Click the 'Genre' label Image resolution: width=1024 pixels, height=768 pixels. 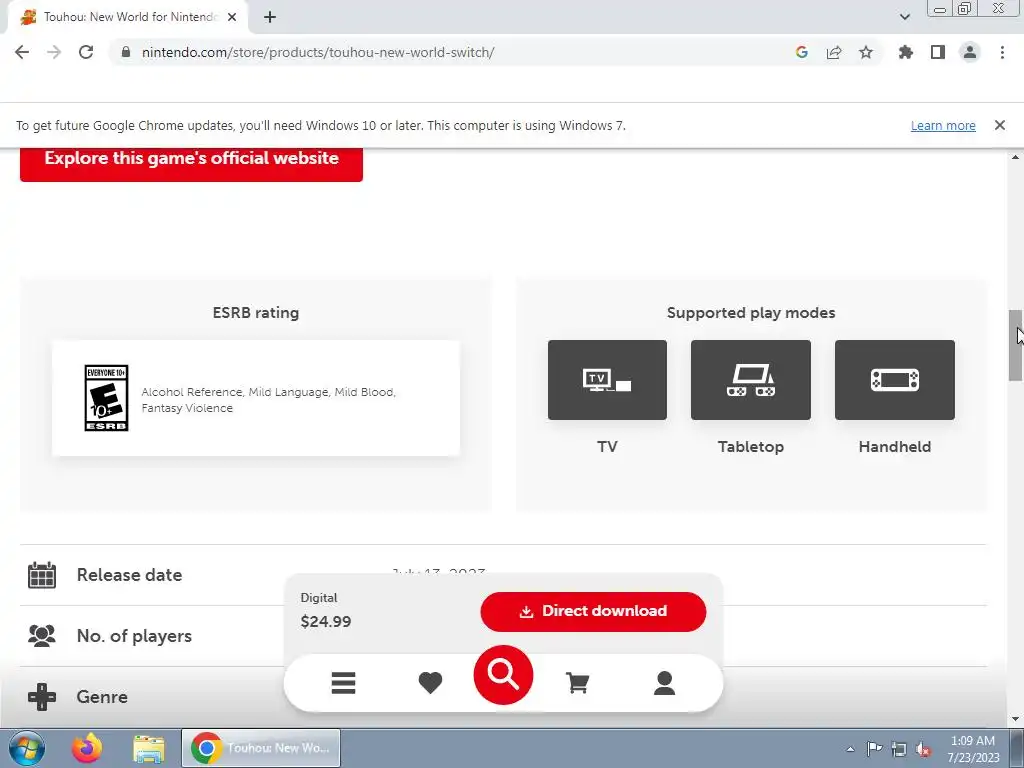(x=102, y=697)
